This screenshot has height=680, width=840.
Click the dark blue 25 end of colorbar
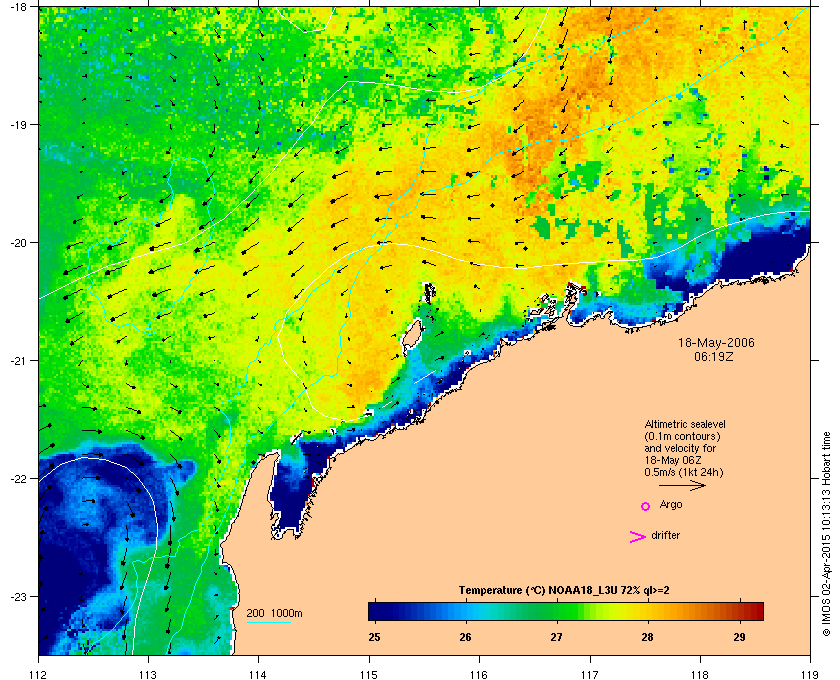375,611
